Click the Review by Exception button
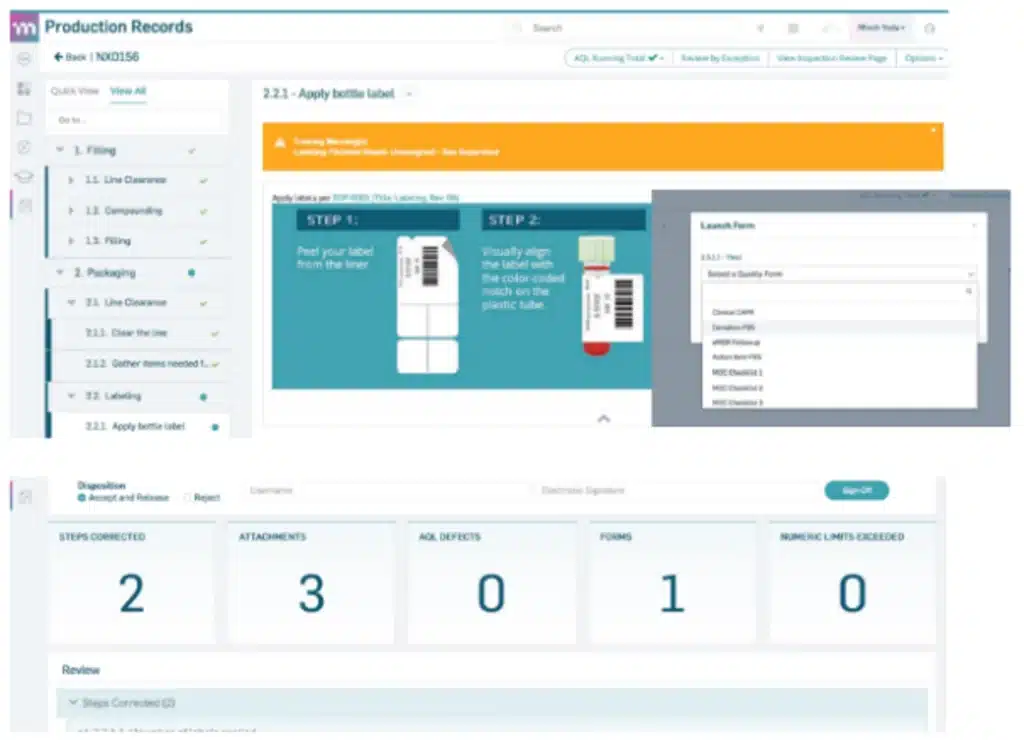Screen dimensions: 1024x740 (720, 58)
